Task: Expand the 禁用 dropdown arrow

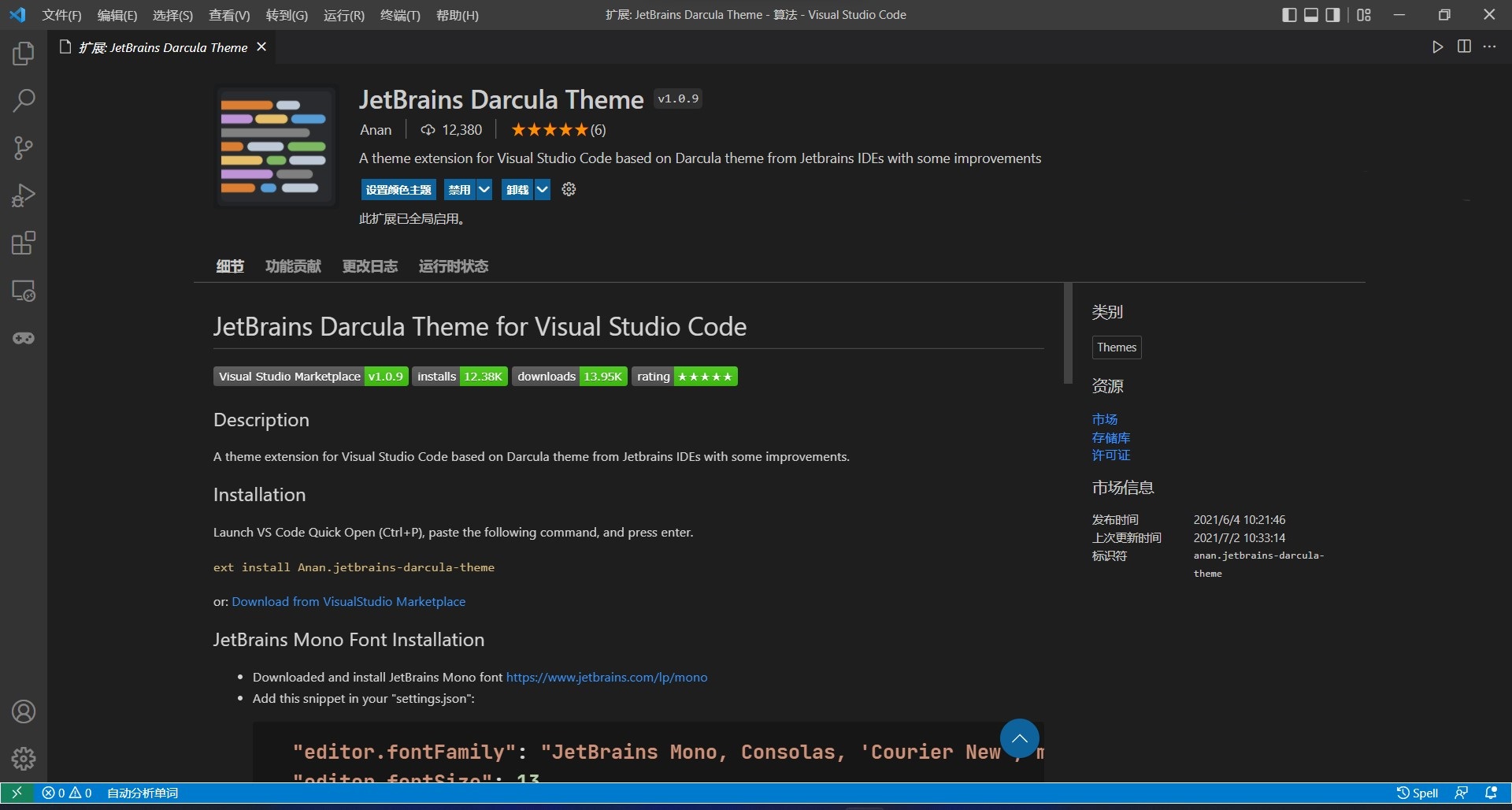Action: (485, 189)
